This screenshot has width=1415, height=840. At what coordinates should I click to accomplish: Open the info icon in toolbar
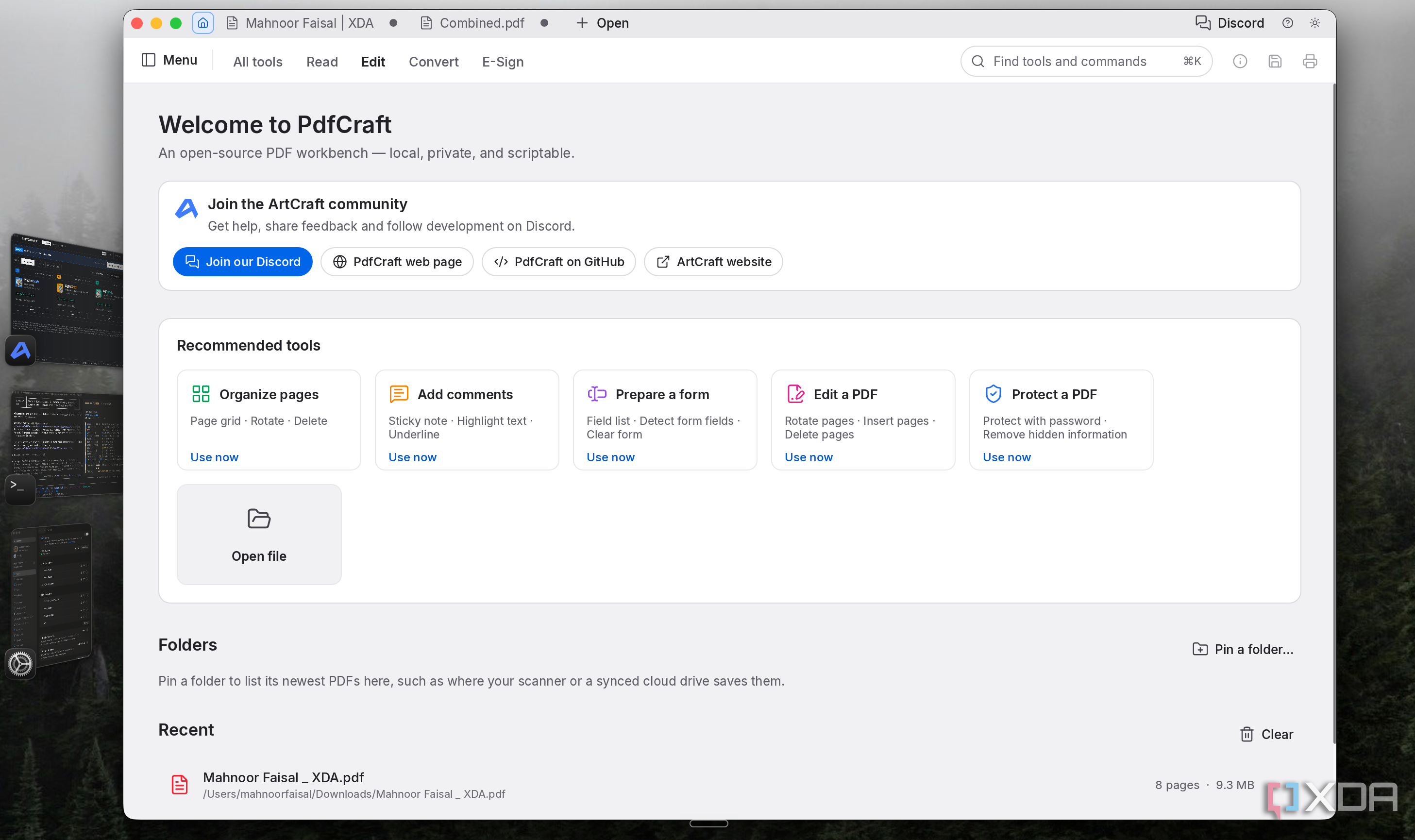tap(1240, 61)
